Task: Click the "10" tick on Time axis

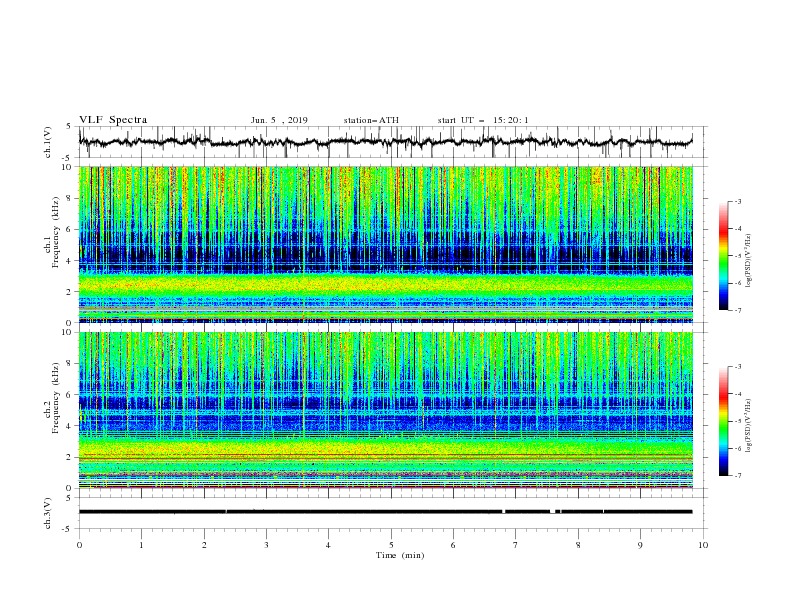Action: click(703, 545)
